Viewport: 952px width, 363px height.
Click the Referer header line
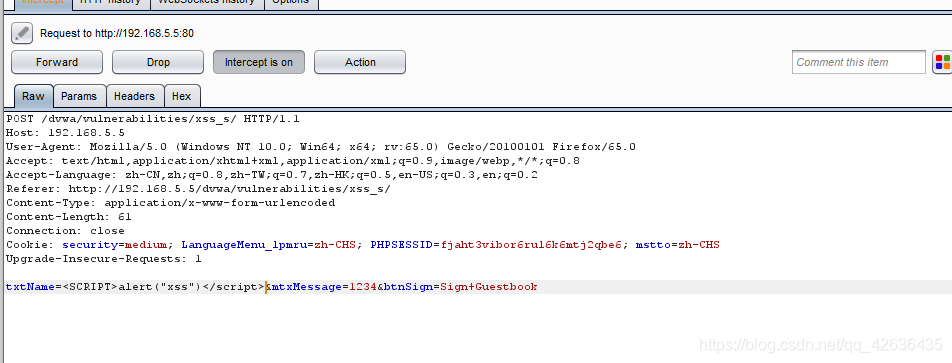tap(199, 189)
